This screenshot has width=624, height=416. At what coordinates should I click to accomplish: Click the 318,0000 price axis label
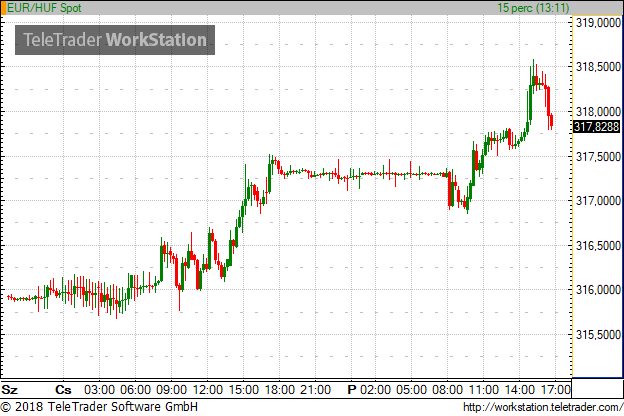598,112
